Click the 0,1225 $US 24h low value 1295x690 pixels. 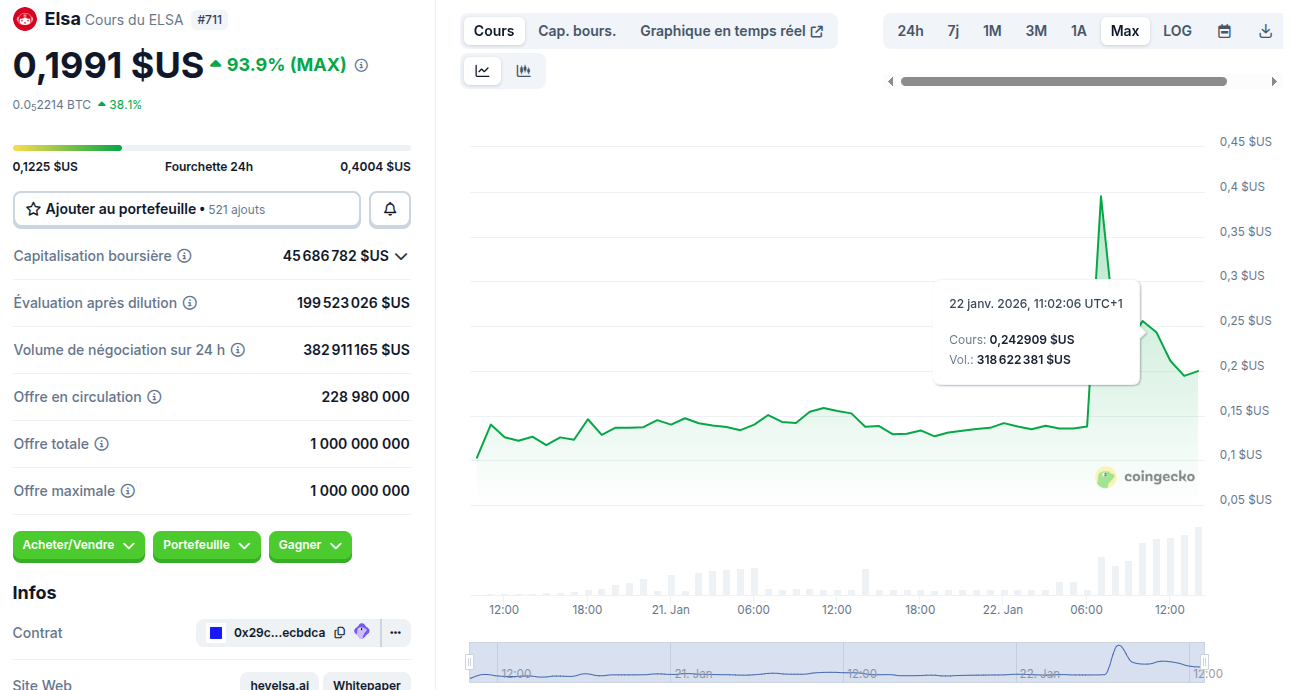pyautogui.click(x=45, y=167)
